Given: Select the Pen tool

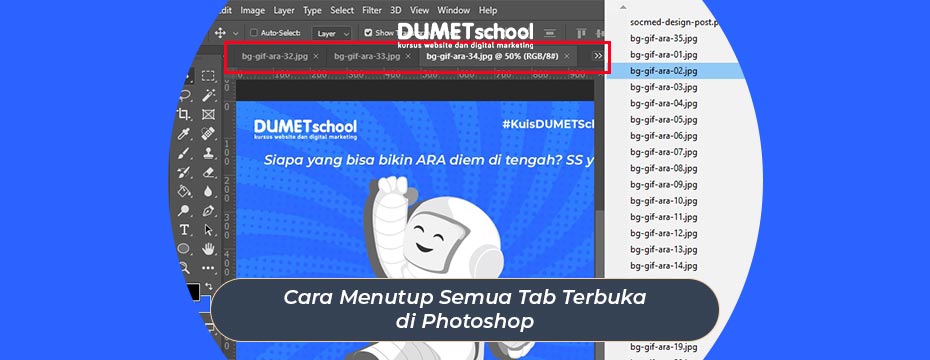Looking at the screenshot, I should click(x=208, y=210).
